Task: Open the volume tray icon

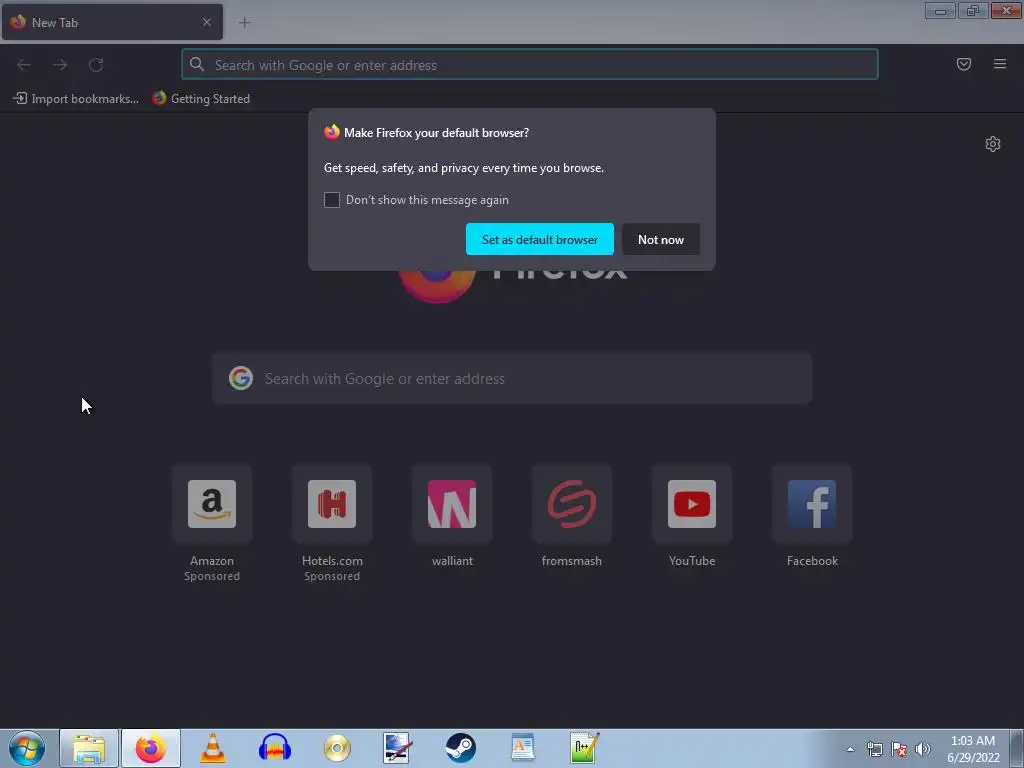Action: pos(923,749)
